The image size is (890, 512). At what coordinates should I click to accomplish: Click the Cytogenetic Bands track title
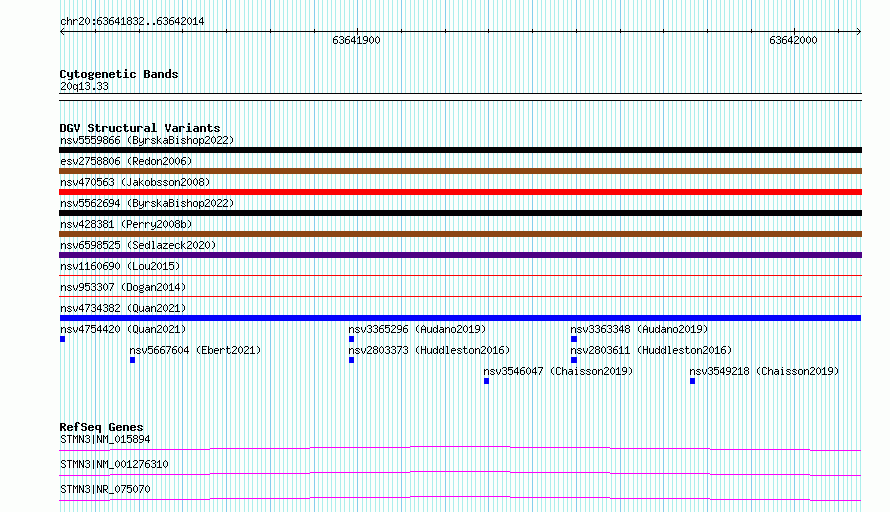coord(119,74)
